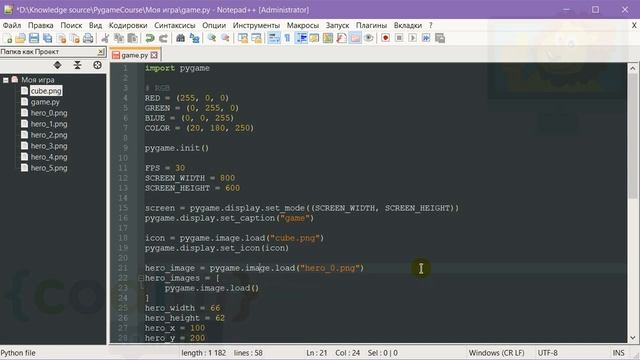Toggle file monitoring eye icon
Viewport: 640px width, 360px height.
tap(369, 38)
